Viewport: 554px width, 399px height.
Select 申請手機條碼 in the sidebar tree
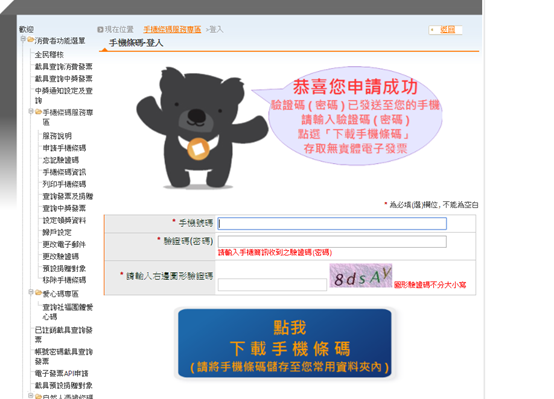tap(64, 148)
